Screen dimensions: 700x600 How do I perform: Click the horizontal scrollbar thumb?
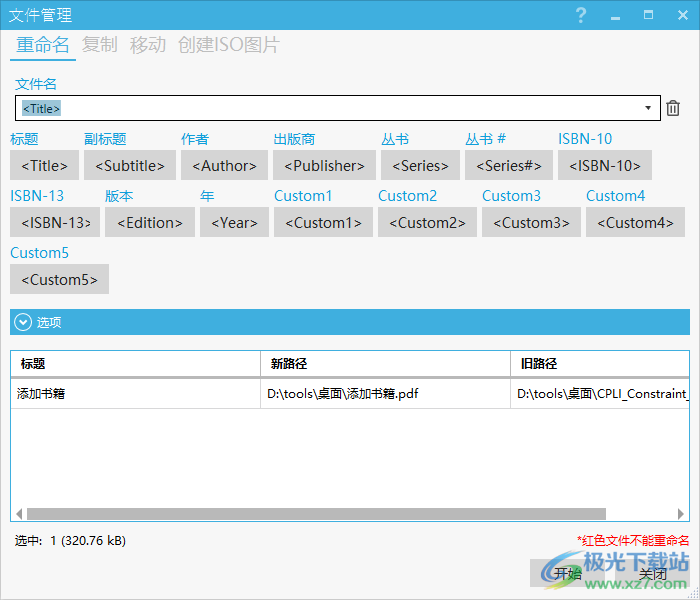tap(316, 514)
